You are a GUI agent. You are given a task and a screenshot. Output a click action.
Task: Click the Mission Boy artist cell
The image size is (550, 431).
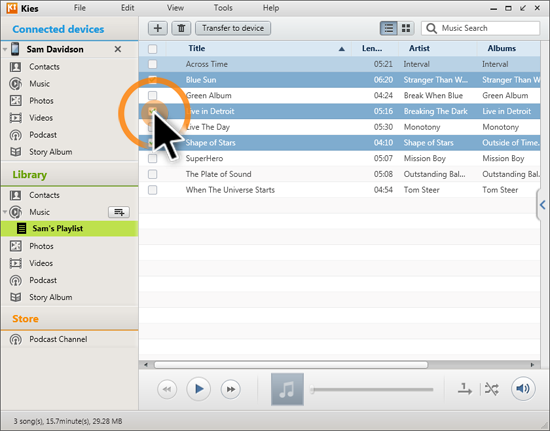pos(424,159)
